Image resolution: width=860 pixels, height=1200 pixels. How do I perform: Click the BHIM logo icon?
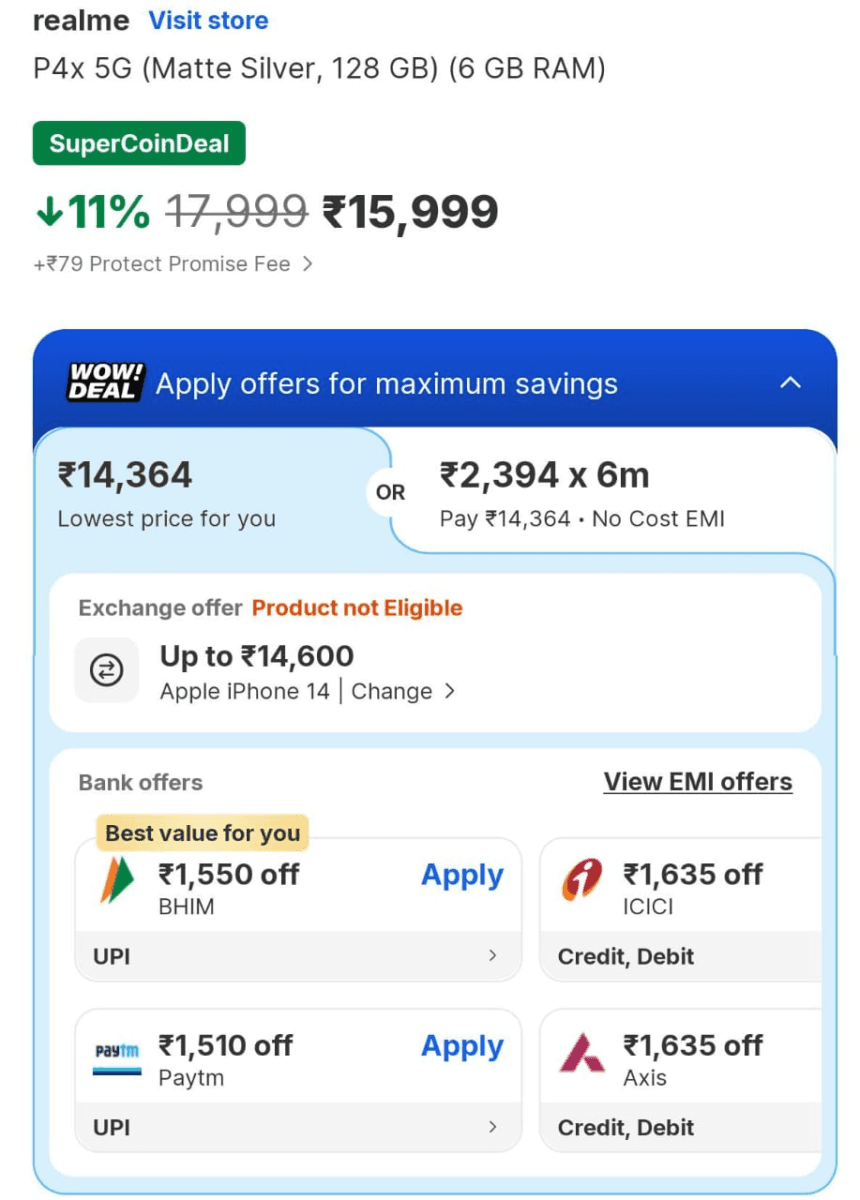[117, 882]
